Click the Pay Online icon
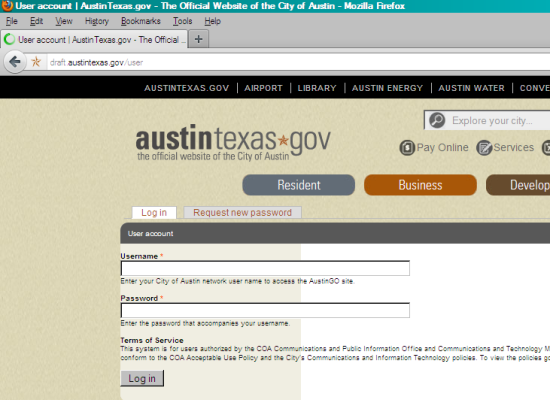Screen dimensions: 550x400 407,148
